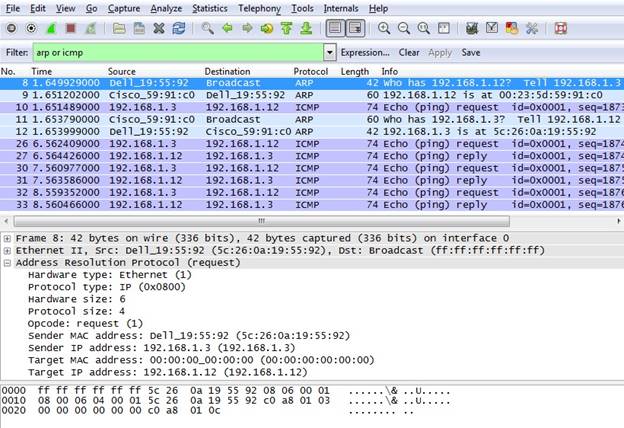The image size is (624, 428).
Task: Toggle auto scroll in live capture
Action: (355, 28)
